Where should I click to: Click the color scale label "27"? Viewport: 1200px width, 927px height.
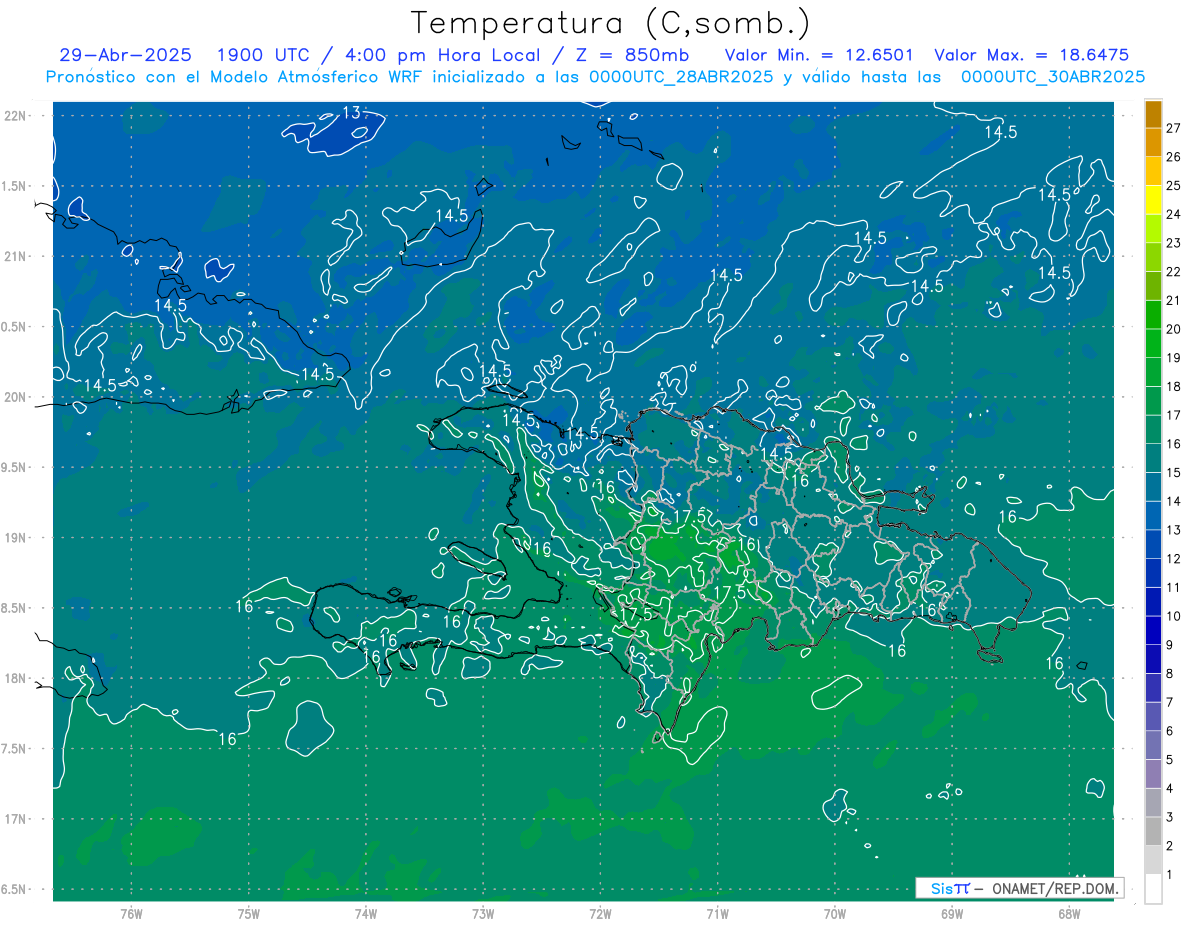point(1174,128)
